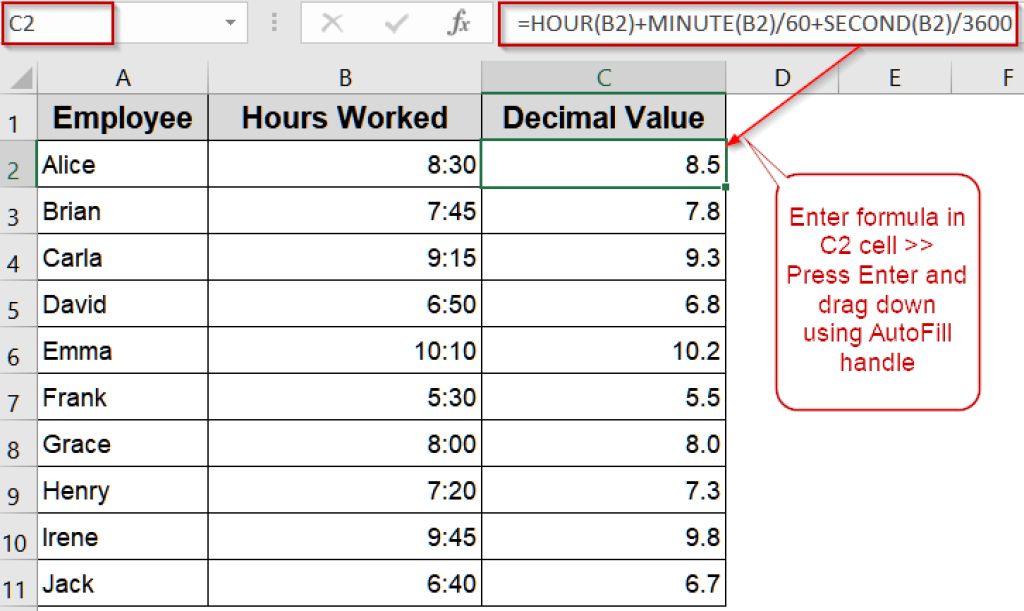Viewport: 1024px width, 611px height.
Task: Select the Decimal Value header cell
Action: click(x=603, y=117)
